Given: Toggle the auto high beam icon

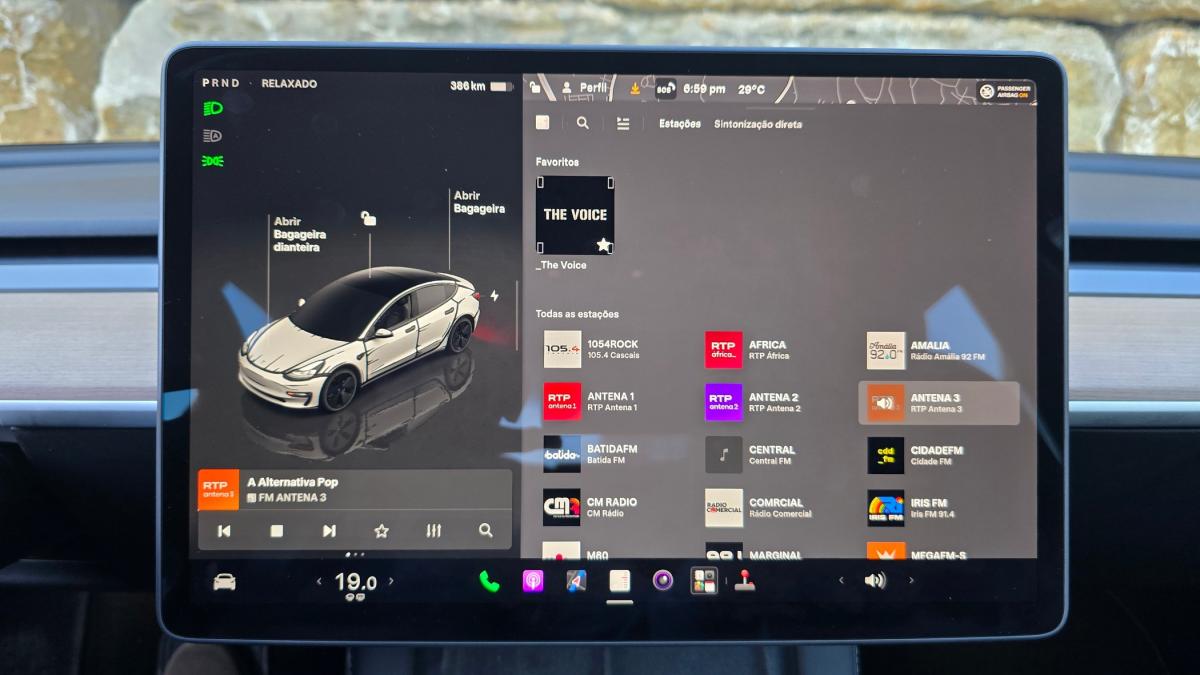Looking at the screenshot, I should (x=212, y=135).
